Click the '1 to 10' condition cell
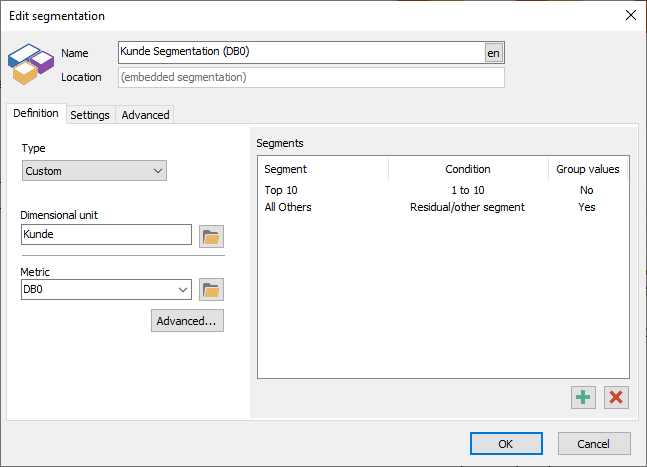 468,190
